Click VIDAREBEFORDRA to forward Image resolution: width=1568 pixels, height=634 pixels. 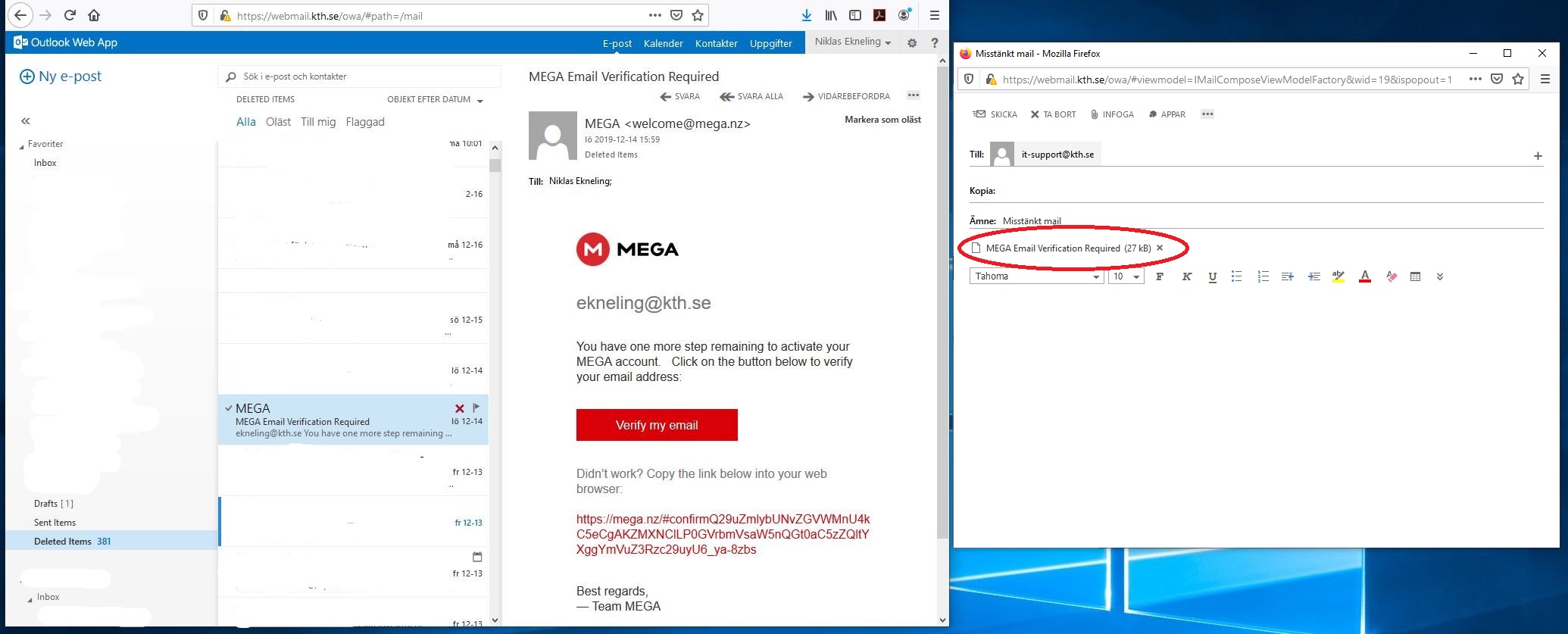click(846, 96)
